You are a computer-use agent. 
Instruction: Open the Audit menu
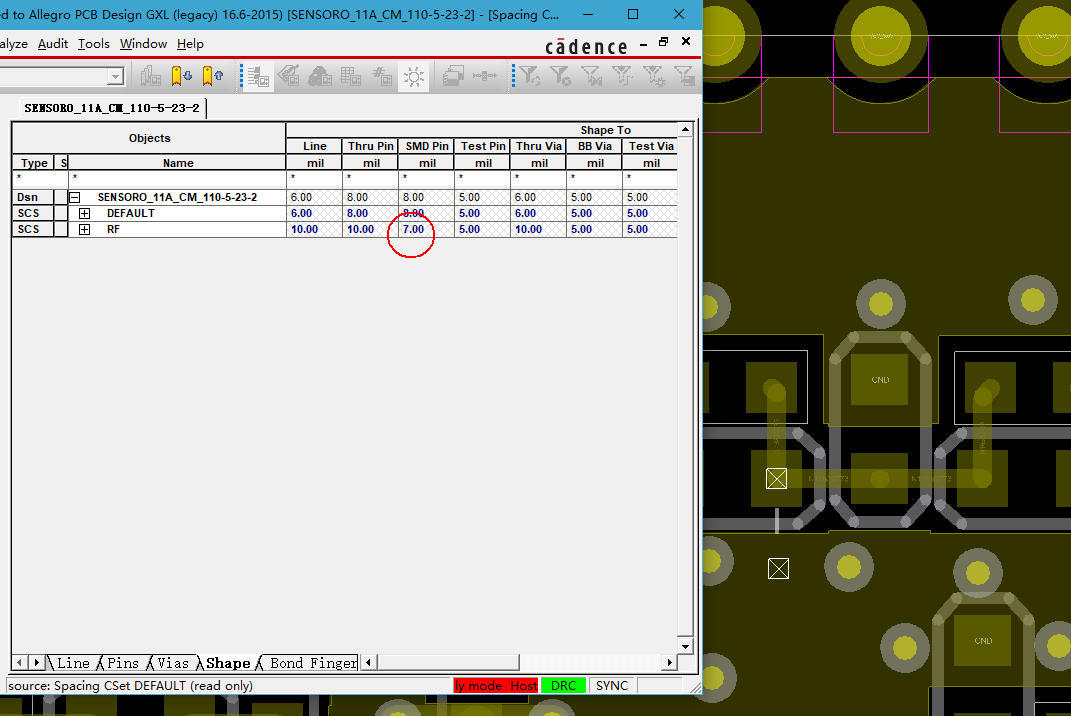click(53, 44)
